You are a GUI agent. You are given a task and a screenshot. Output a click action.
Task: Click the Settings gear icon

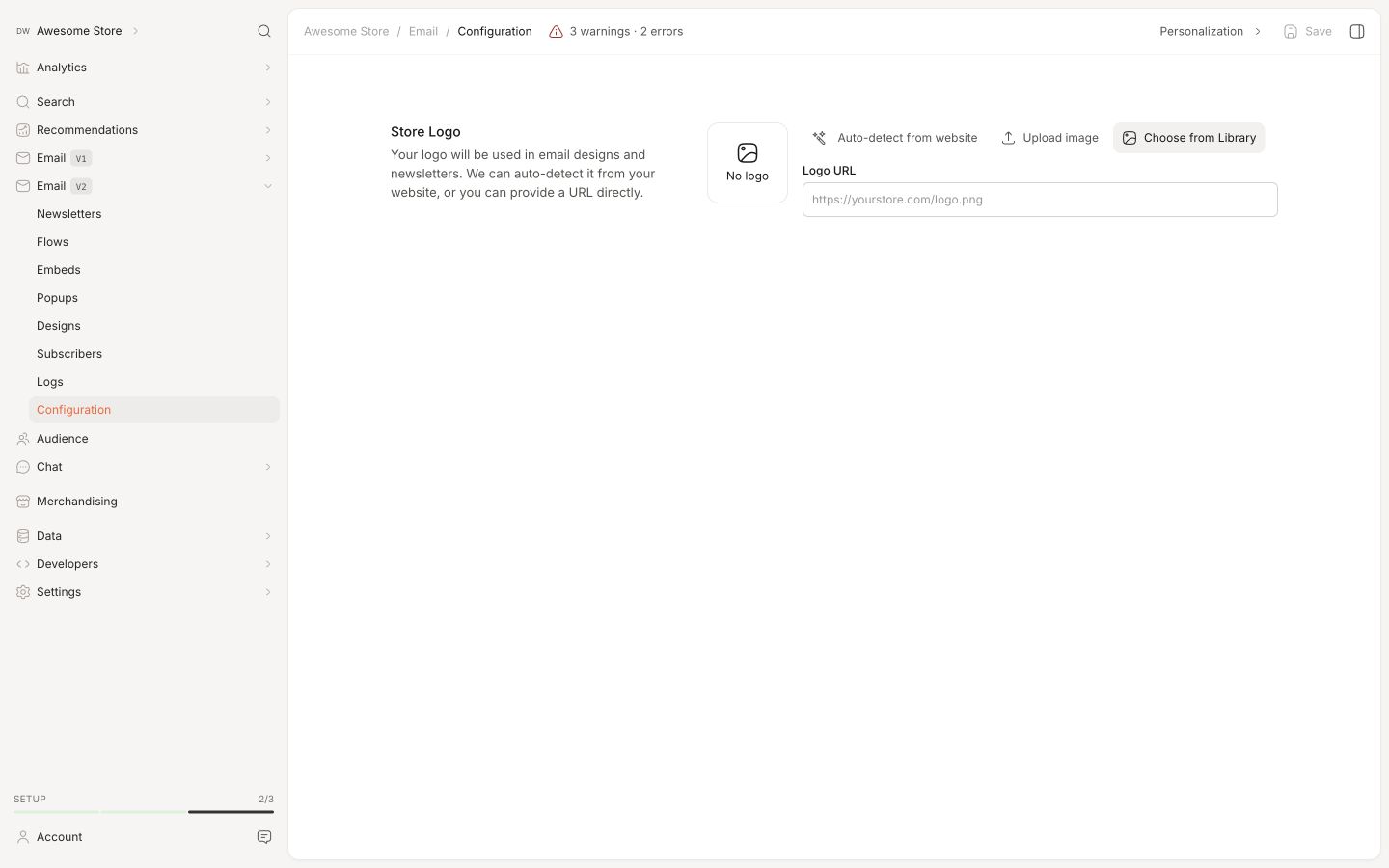click(23, 592)
